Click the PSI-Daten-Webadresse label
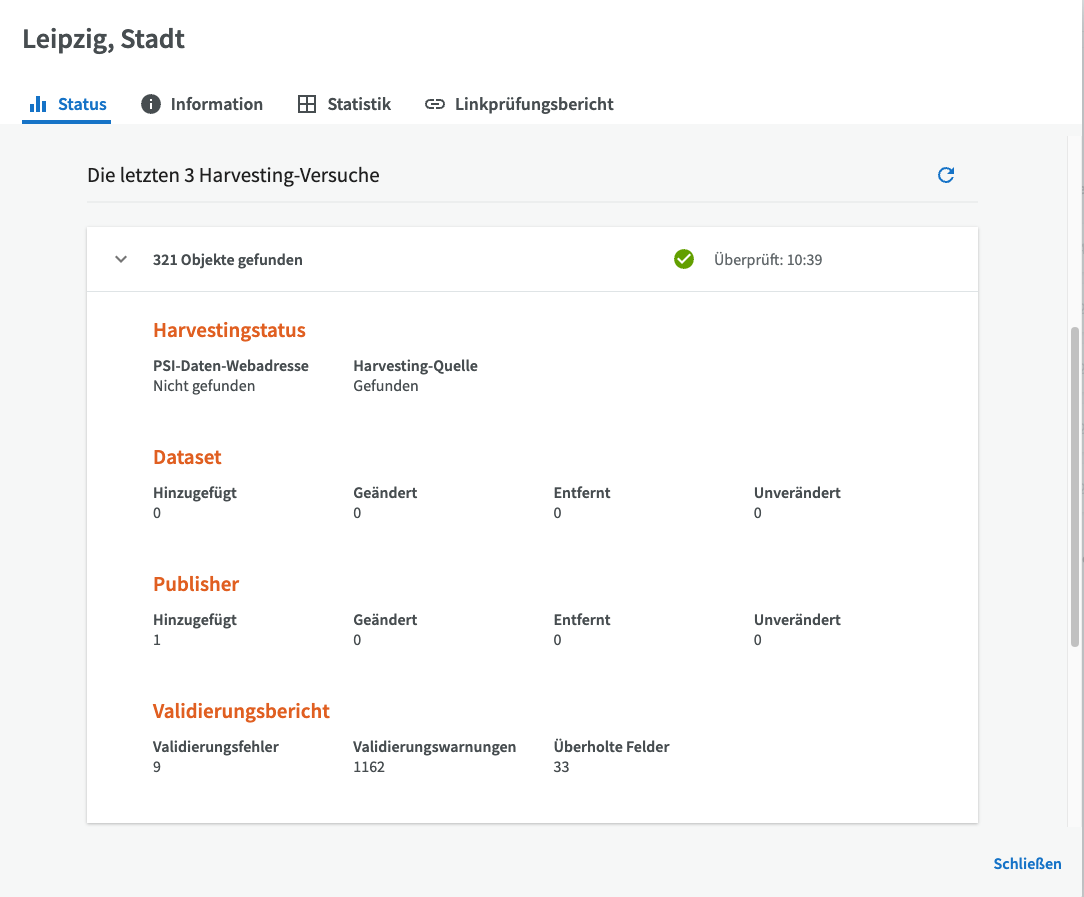 (x=231, y=366)
